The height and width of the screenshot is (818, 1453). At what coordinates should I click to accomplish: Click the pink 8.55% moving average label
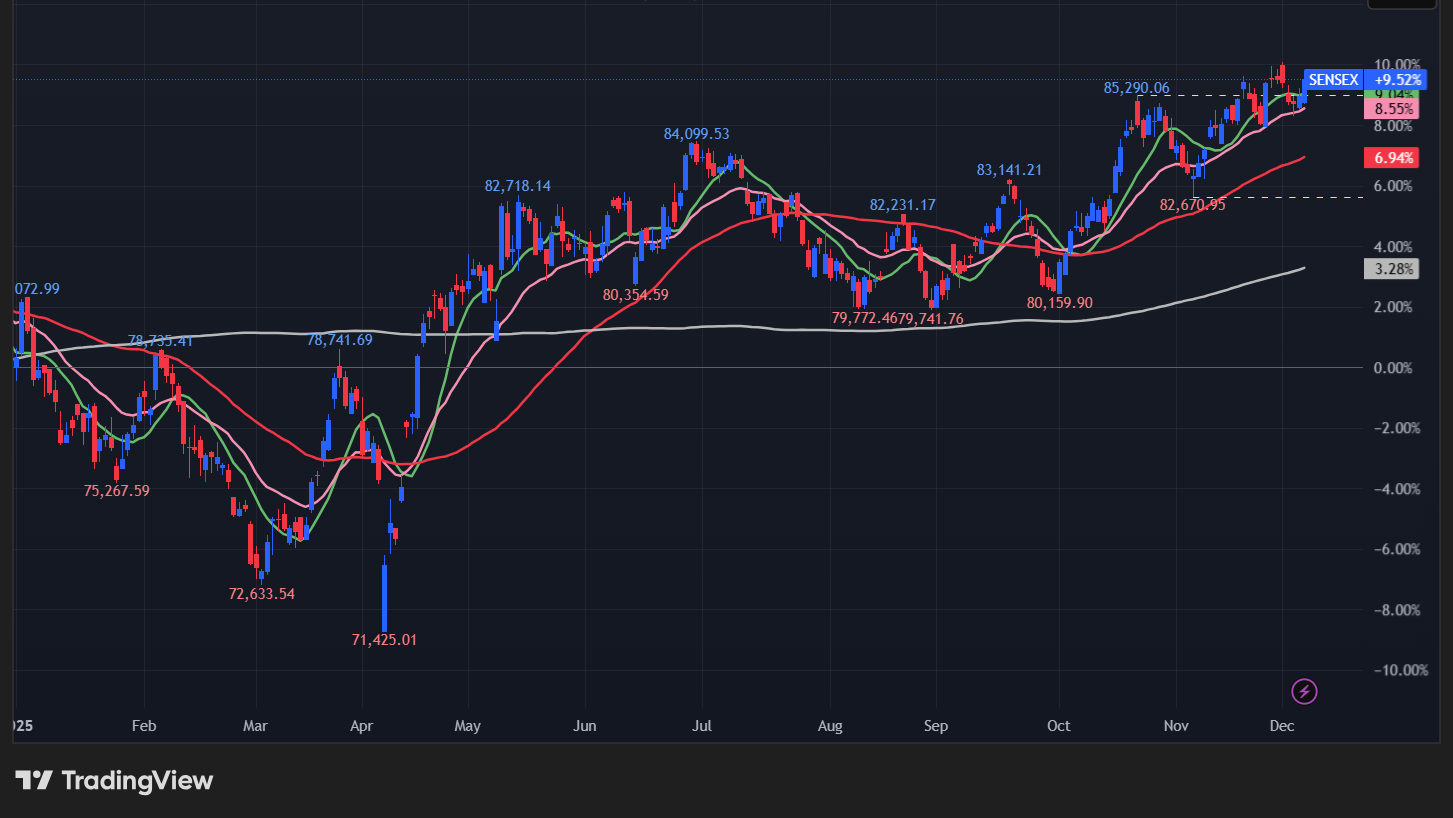point(1392,109)
